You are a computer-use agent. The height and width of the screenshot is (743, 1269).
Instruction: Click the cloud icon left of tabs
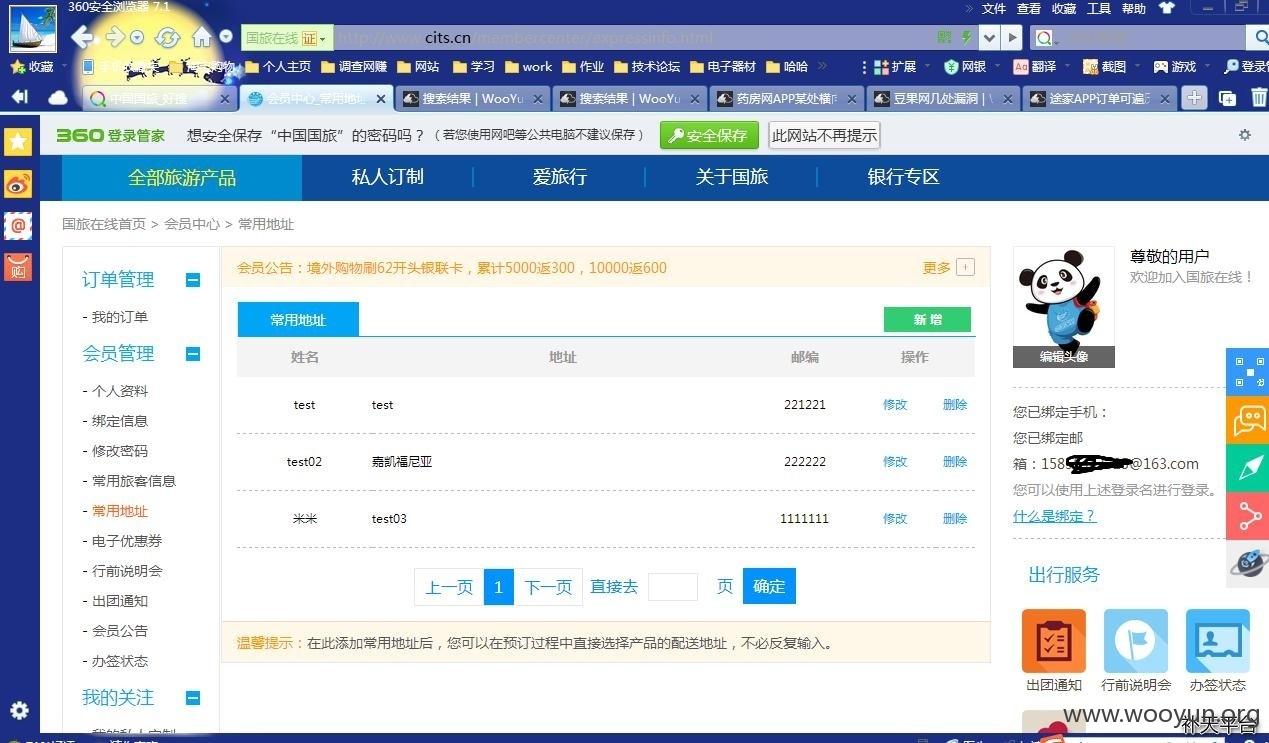point(58,98)
